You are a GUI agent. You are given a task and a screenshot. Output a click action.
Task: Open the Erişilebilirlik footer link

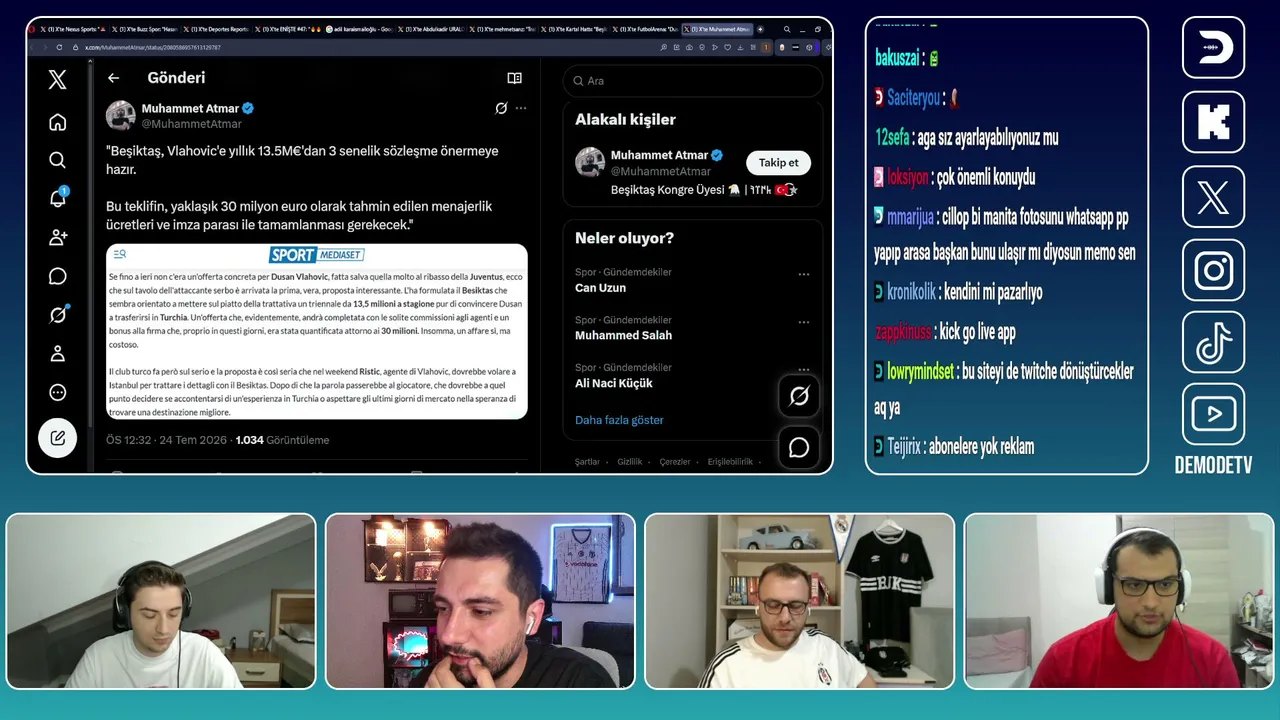point(730,462)
